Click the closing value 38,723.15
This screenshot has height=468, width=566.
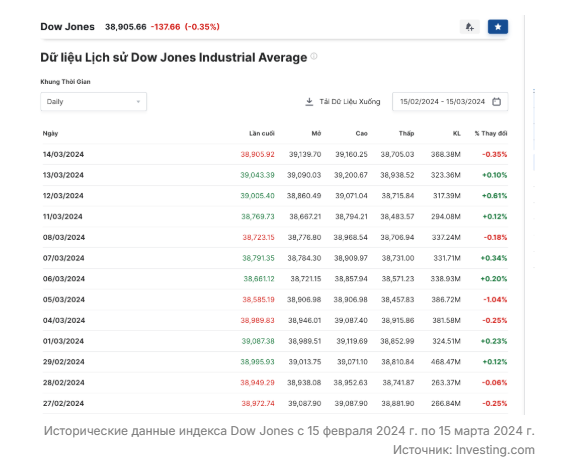258,237
